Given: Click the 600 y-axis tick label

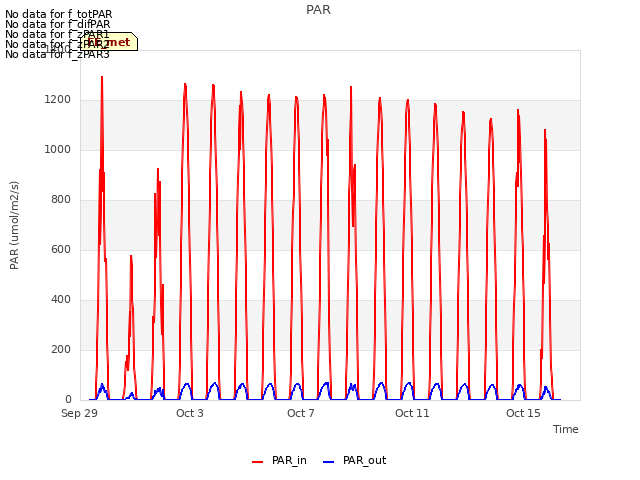Looking at the screenshot, I should coord(61,249).
